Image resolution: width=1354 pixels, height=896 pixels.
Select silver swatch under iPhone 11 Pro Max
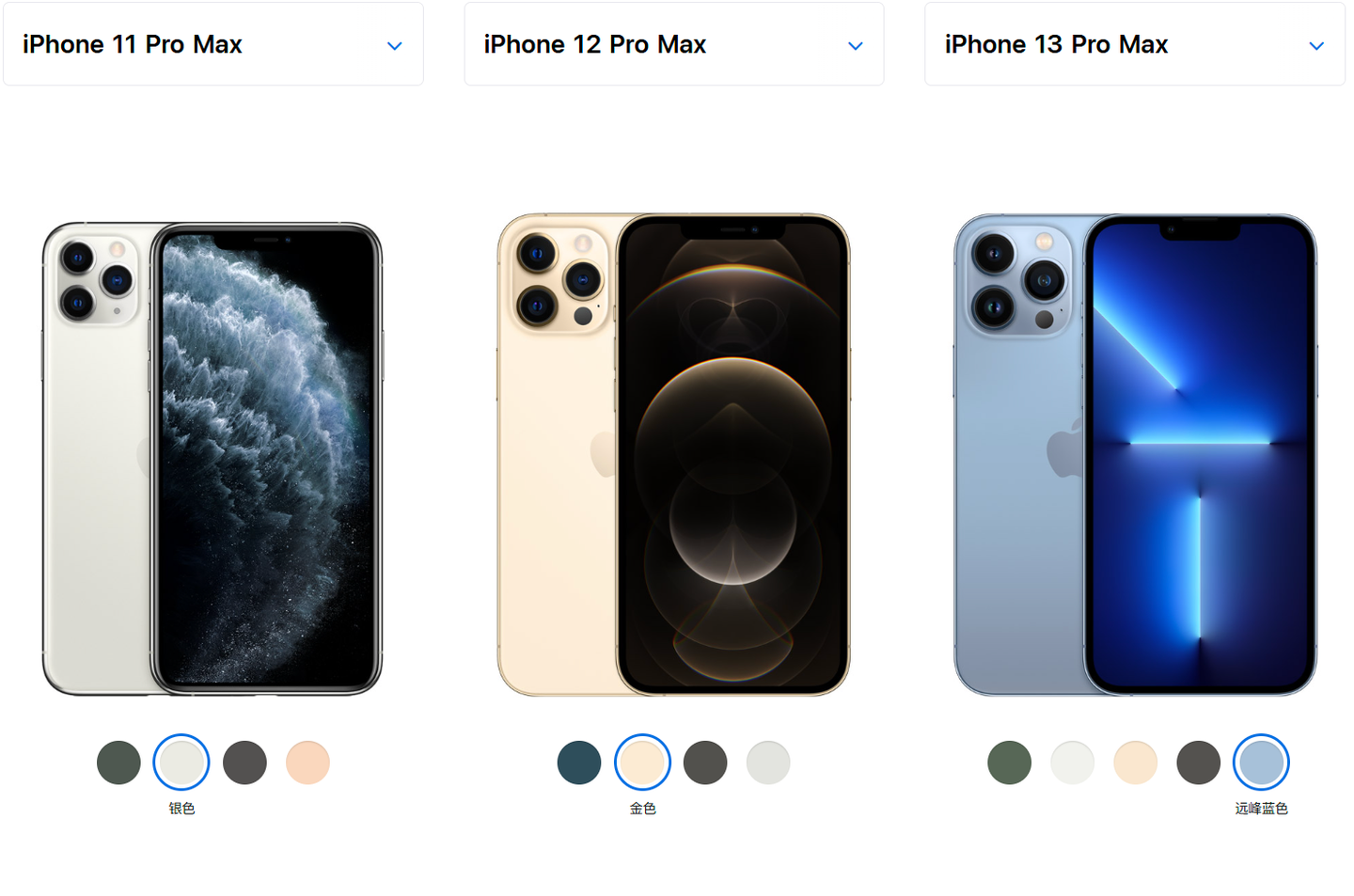coord(181,762)
